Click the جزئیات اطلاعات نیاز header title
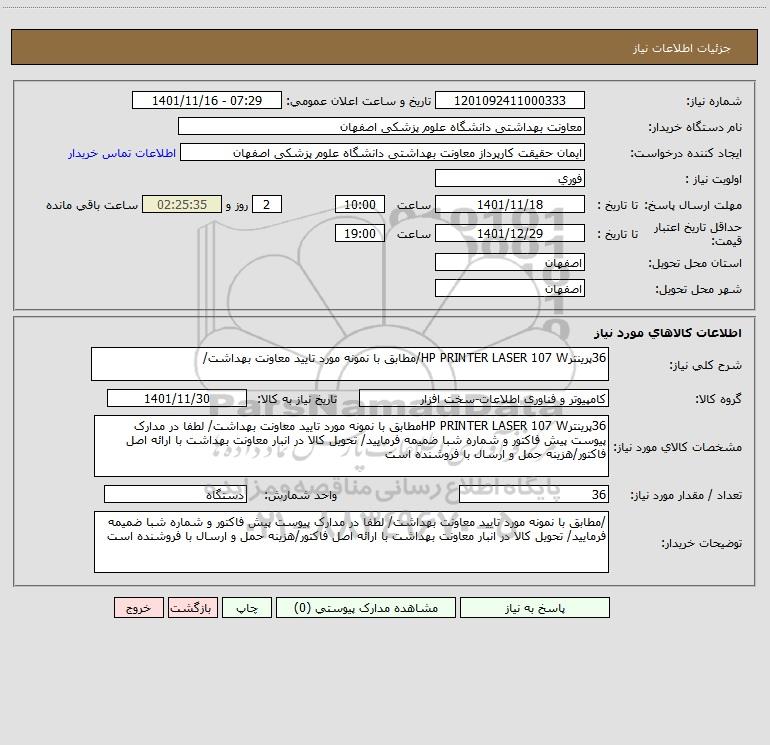This screenshot has height=745, width=770. (682, 48)
